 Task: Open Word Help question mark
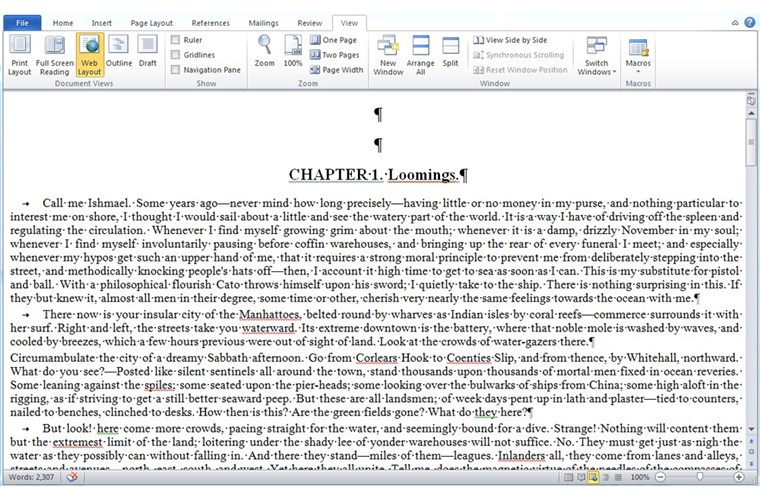[x=749, y=22]
